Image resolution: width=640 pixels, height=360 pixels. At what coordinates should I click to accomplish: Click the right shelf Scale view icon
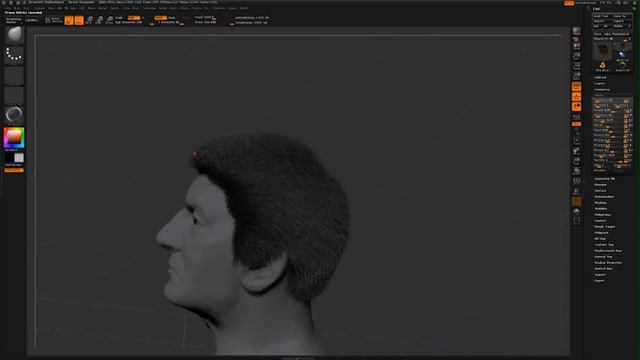pyautogui.click(x=576, y=161)
